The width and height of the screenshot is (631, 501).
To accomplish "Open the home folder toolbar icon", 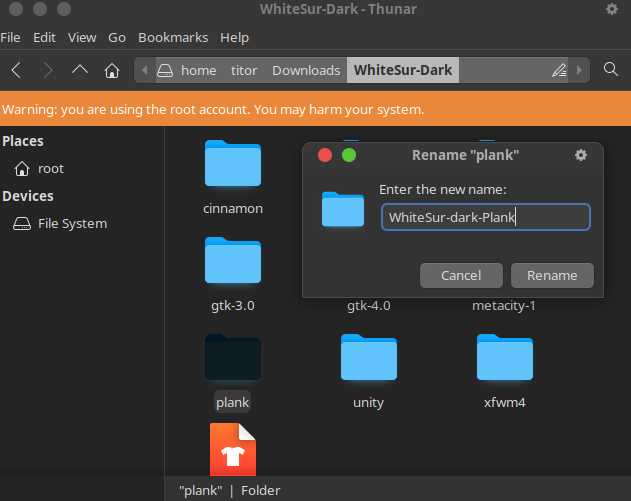I will [112, 70].
